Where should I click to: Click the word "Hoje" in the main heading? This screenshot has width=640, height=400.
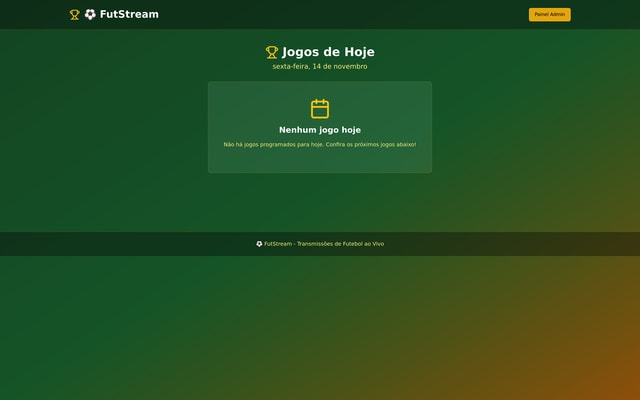point(359,52)
